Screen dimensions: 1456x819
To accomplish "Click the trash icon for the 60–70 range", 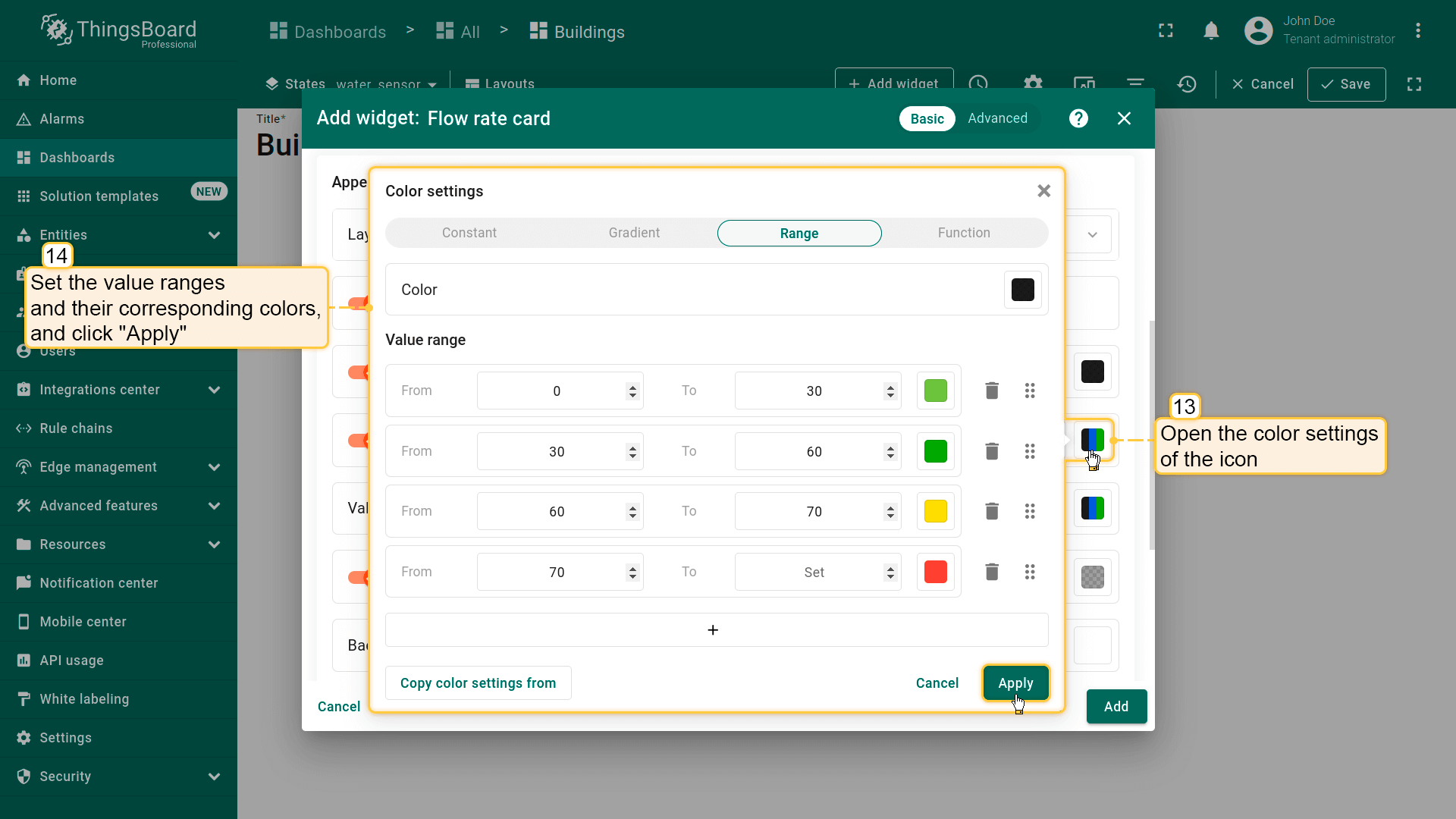I will pos(991,511).
